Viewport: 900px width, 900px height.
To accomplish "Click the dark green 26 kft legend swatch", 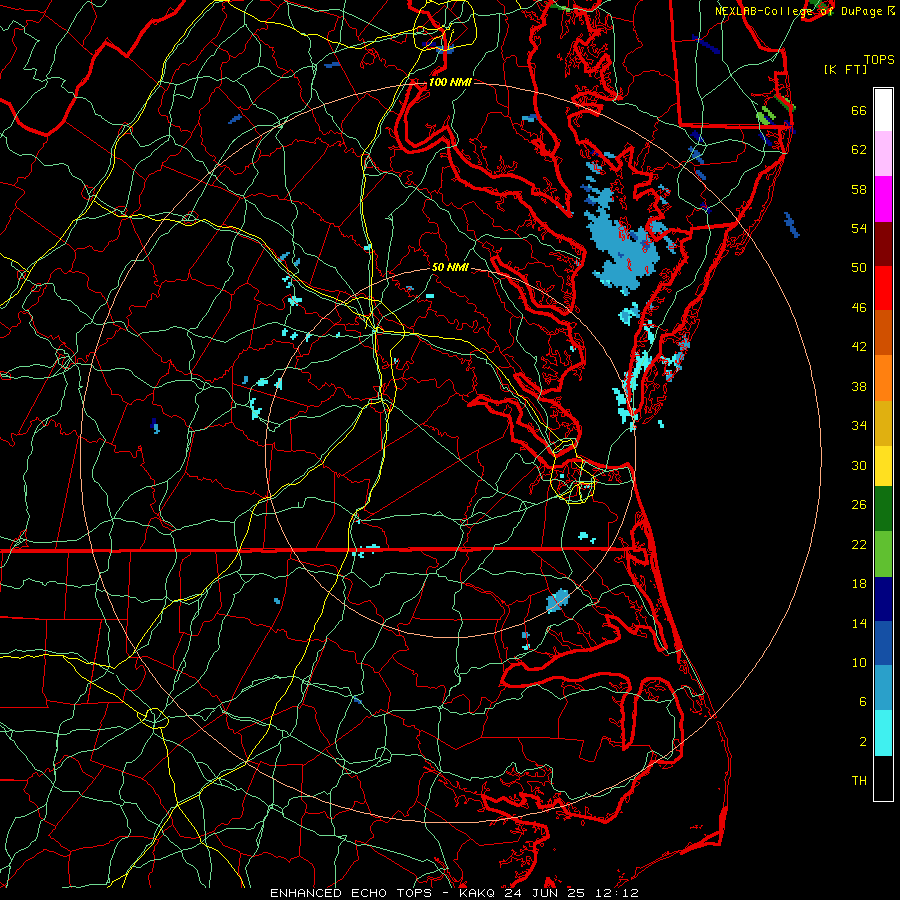I will tap(883, 509).
